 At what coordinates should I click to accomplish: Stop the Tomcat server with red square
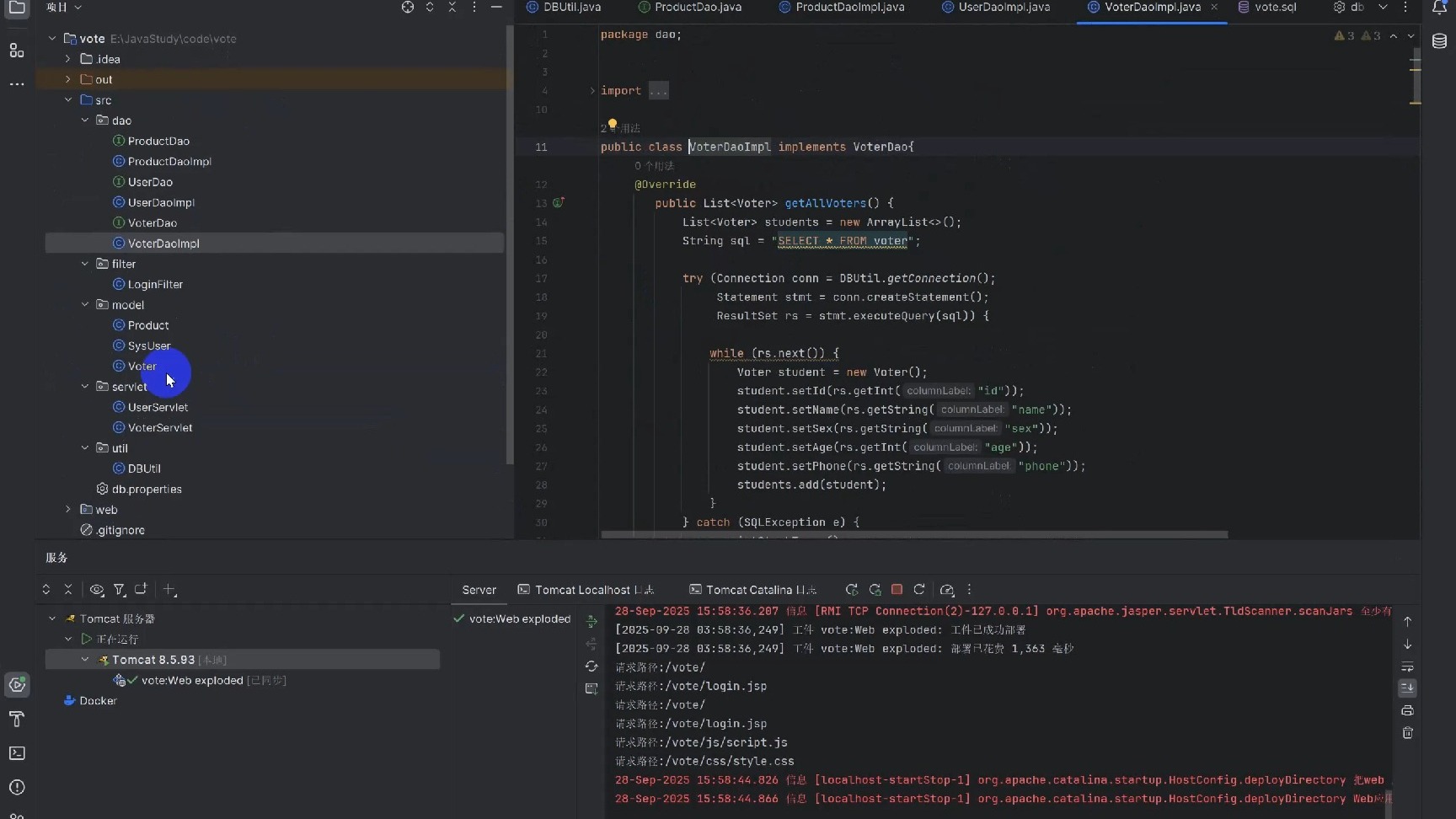click(x=897, y=590)
